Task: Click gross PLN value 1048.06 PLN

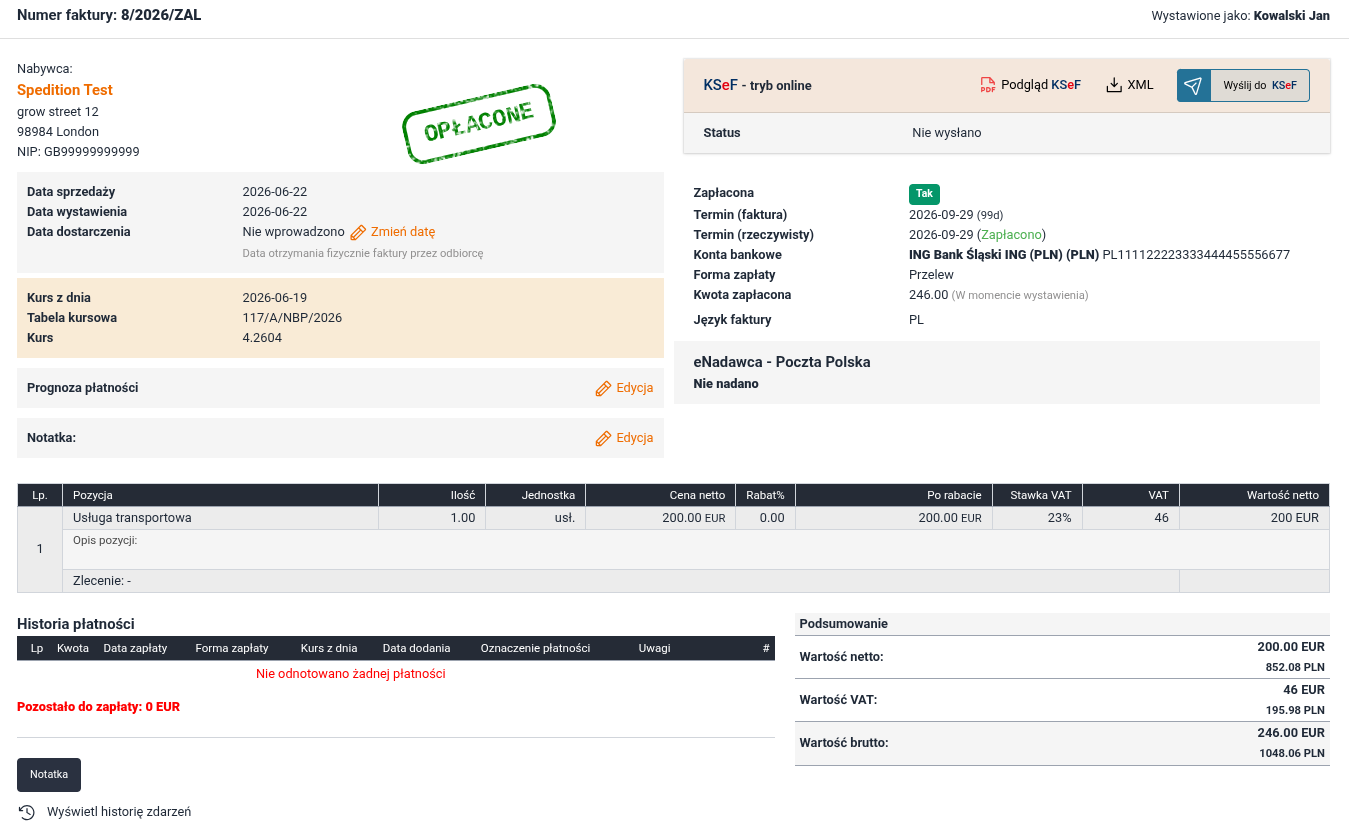Action: coord(1292,753)
